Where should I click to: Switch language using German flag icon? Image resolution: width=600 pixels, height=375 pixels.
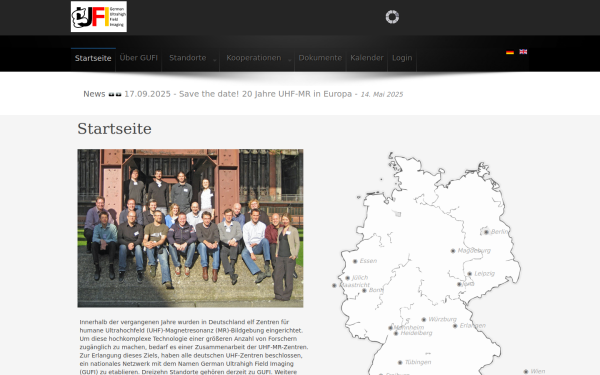tap(510, 52)
